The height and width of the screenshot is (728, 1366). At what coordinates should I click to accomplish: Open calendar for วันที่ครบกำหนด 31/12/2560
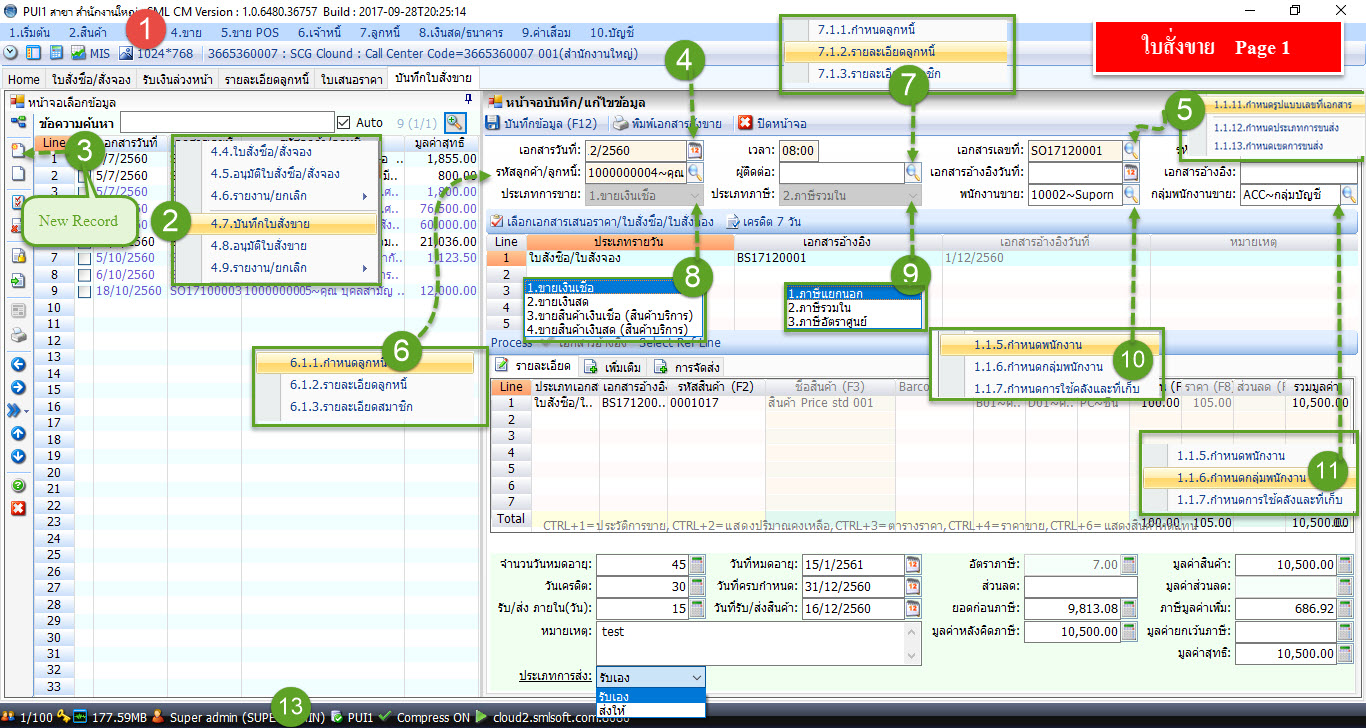click(913, 586)
